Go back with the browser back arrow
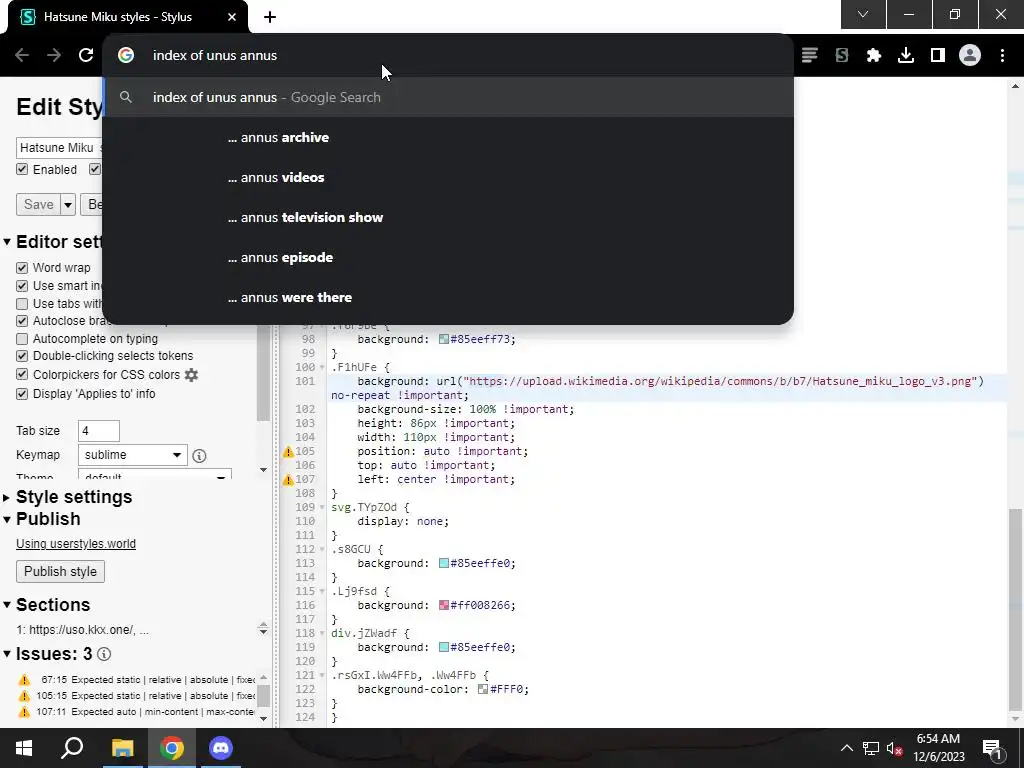1024x768 pixels. click(22, 56)
